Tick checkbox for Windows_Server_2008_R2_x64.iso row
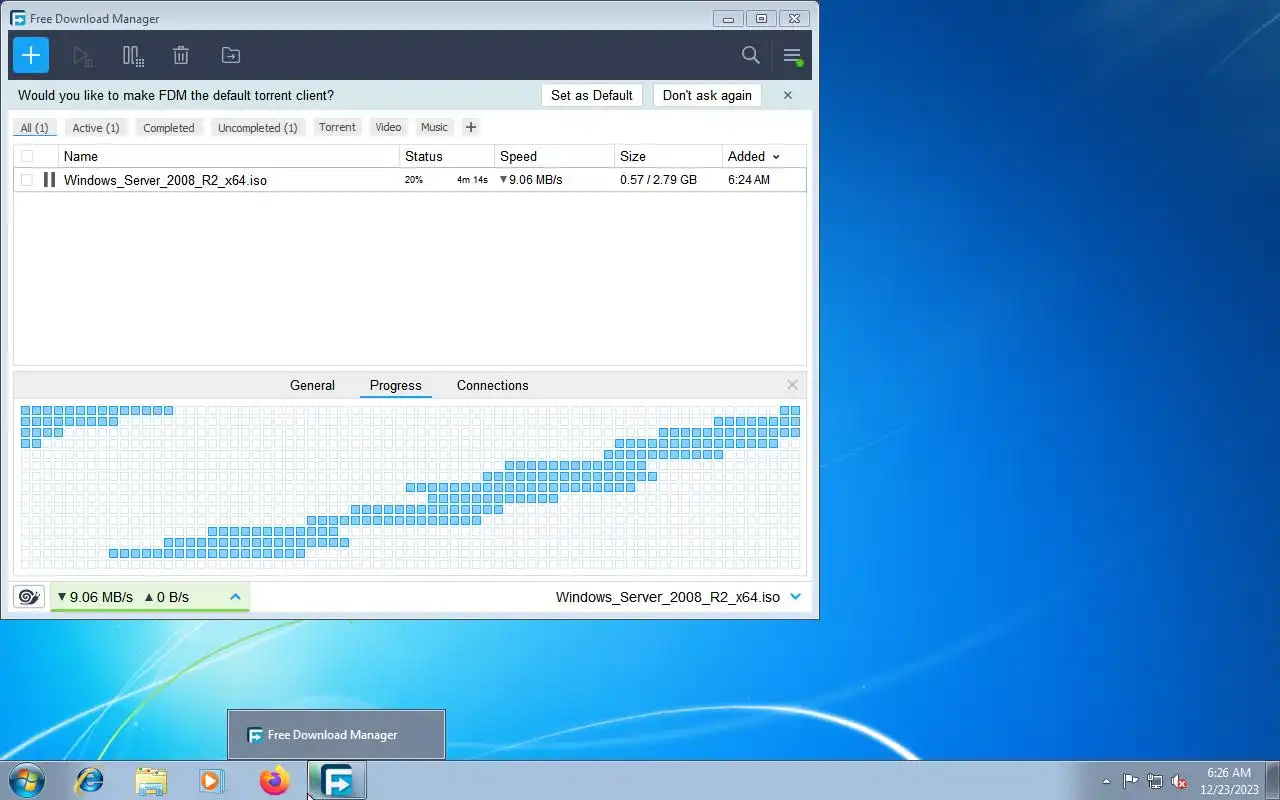Viewport: 1280px width, 800px height. 27,180
